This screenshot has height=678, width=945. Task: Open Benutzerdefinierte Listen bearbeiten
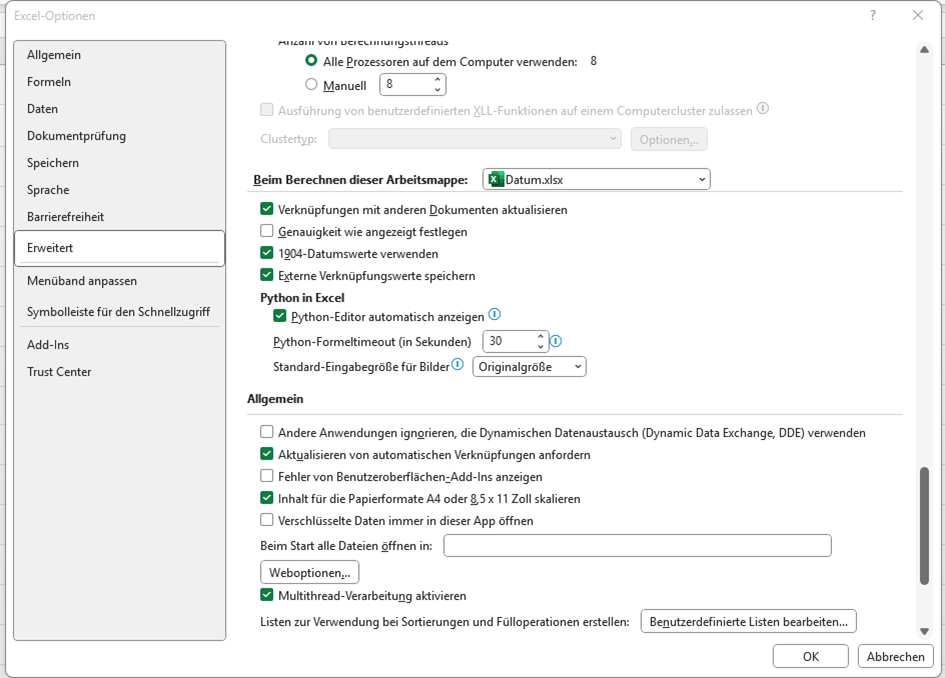(x=748, y=622)
